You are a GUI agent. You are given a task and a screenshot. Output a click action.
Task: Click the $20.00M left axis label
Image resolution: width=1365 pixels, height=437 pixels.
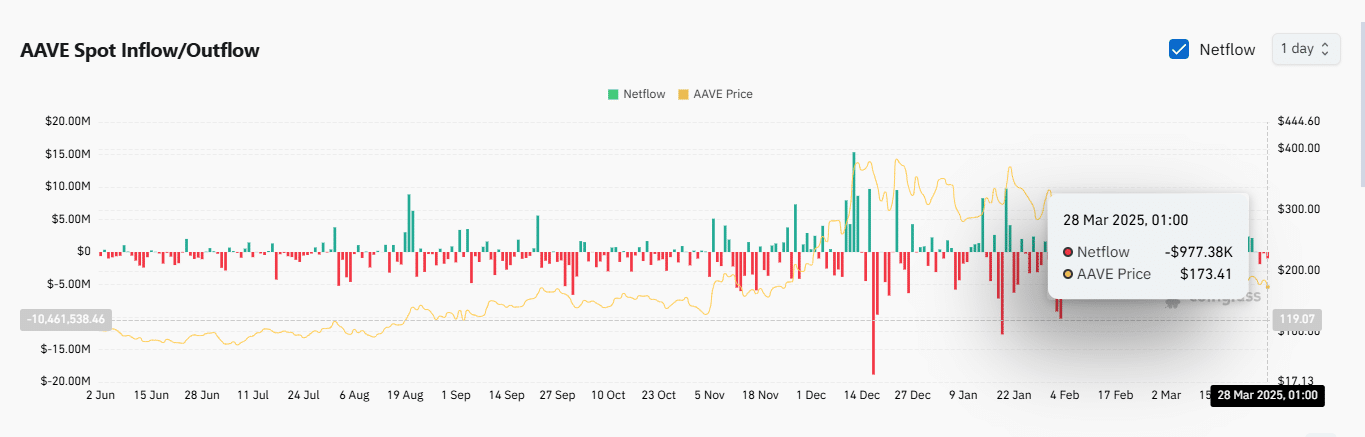tap(68, 121)
